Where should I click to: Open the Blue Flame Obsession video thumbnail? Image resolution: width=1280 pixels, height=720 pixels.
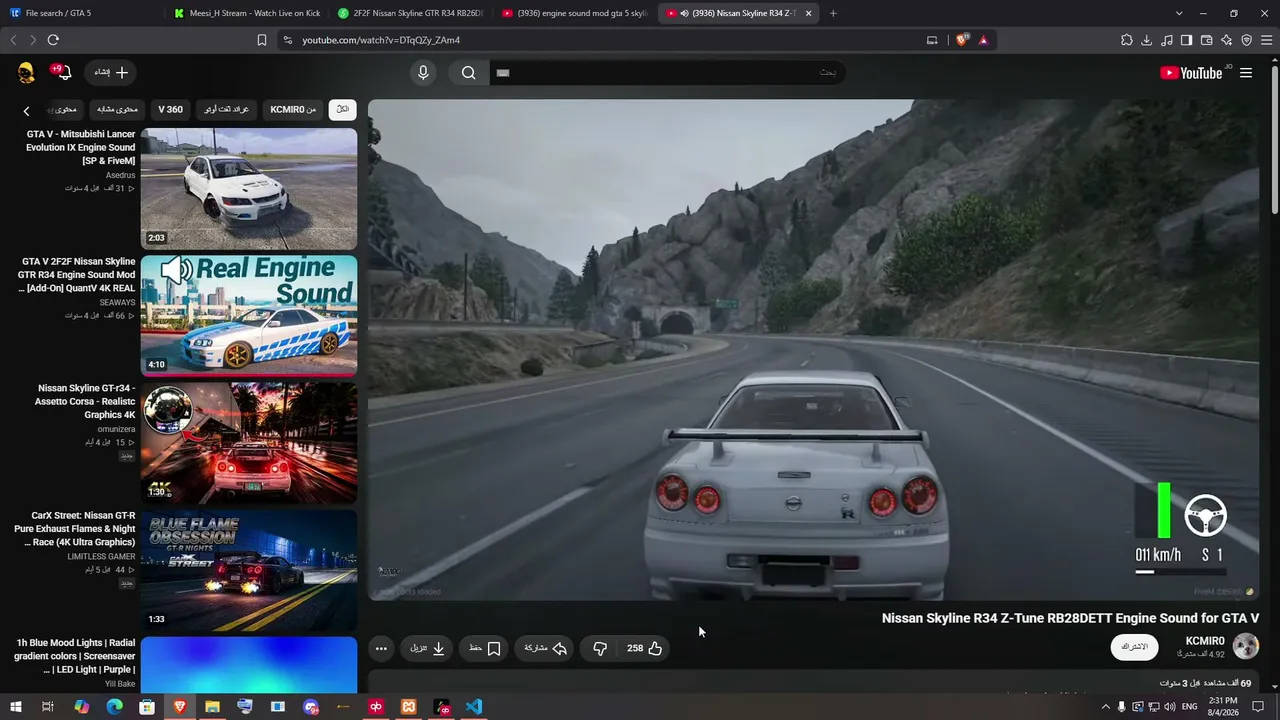tap(249, 570)
